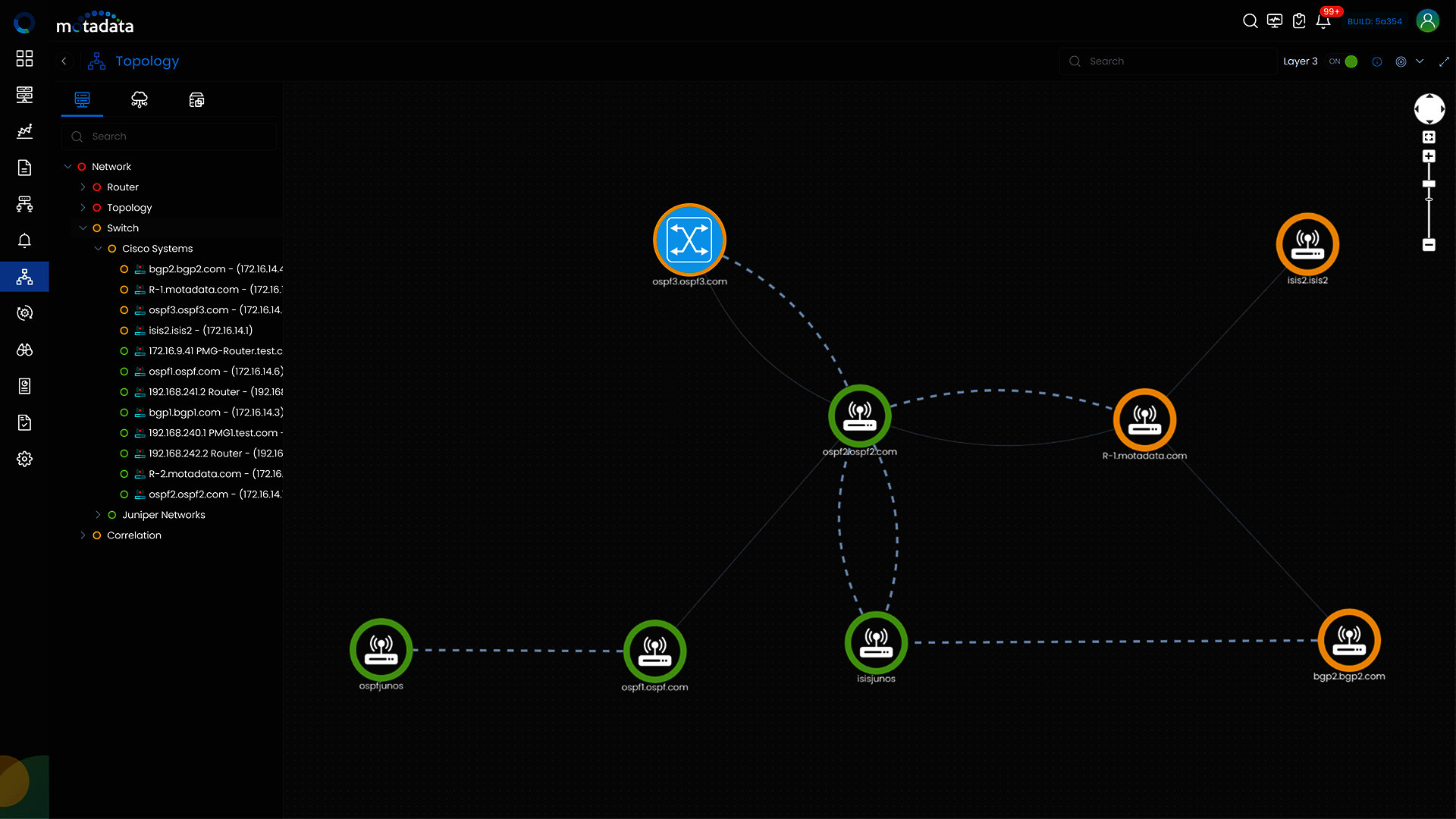Viewport: 1456px width, 819px height.
Task: Click the fit-to-screen icon above the zoom slider
Action: 1429,137
